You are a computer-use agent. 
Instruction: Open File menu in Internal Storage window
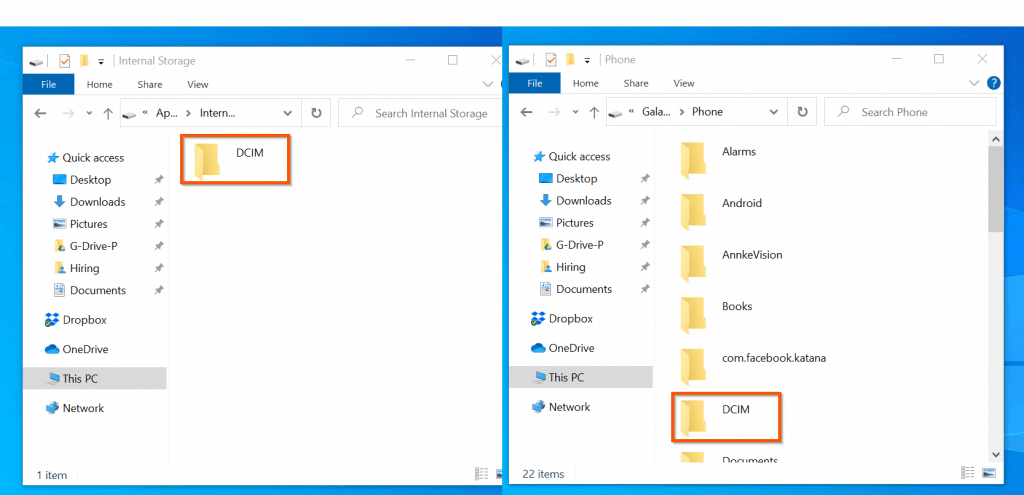click(48, 84)
